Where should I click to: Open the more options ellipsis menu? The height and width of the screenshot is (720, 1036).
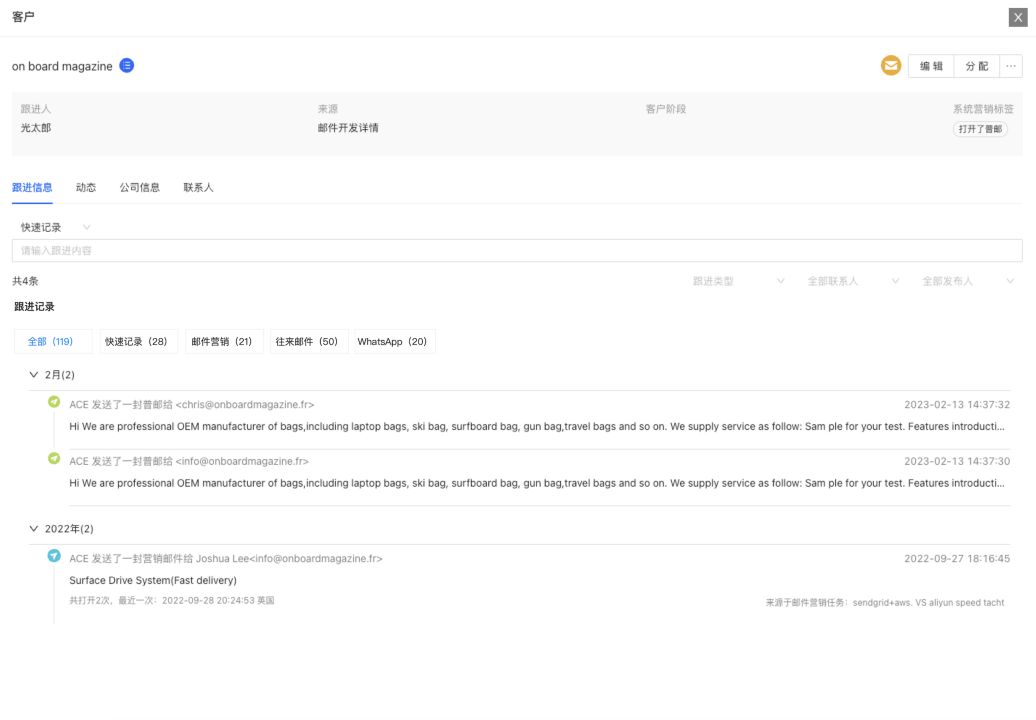pos(1010,66)
